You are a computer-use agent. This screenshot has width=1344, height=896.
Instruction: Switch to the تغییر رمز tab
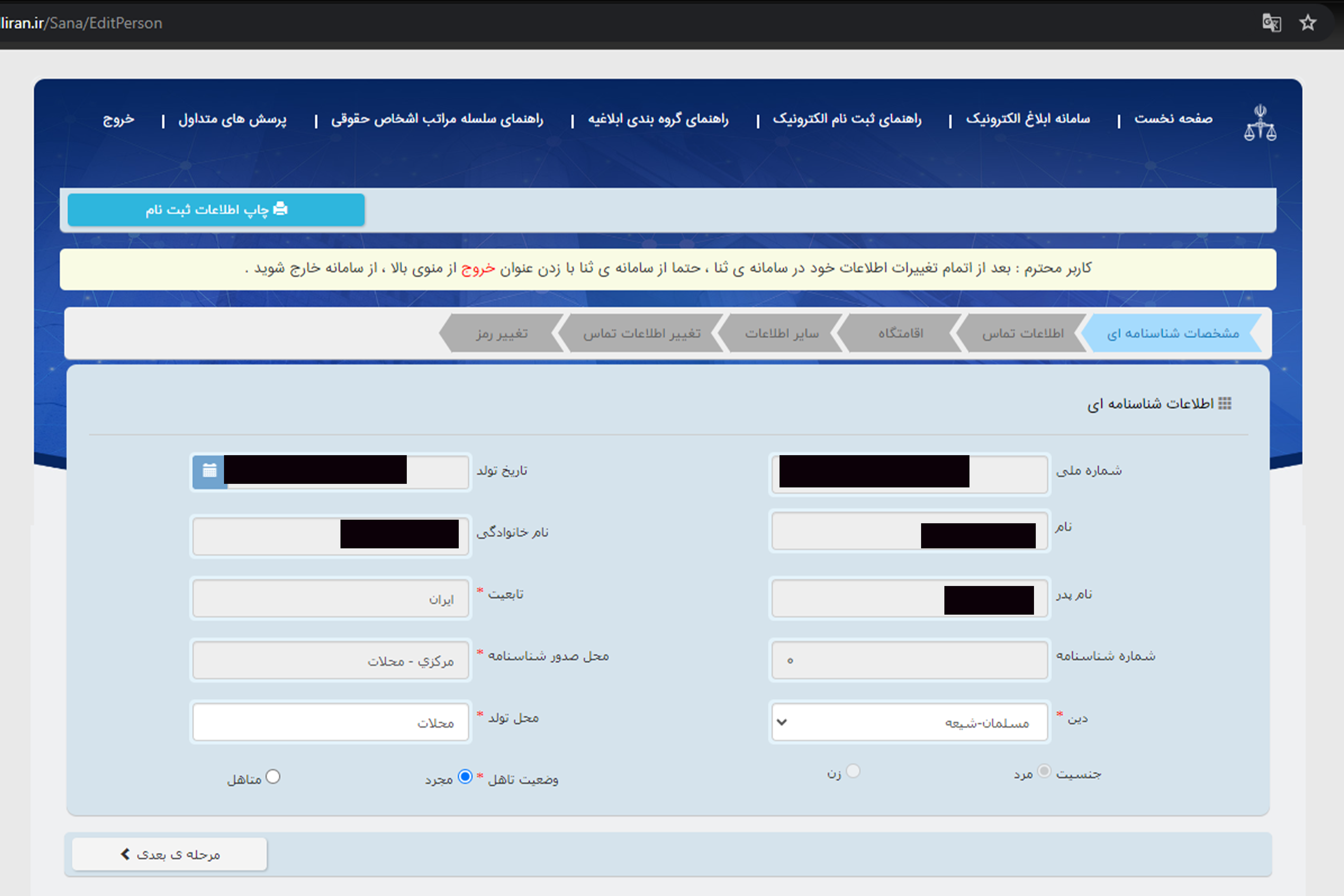pos(502,333)
